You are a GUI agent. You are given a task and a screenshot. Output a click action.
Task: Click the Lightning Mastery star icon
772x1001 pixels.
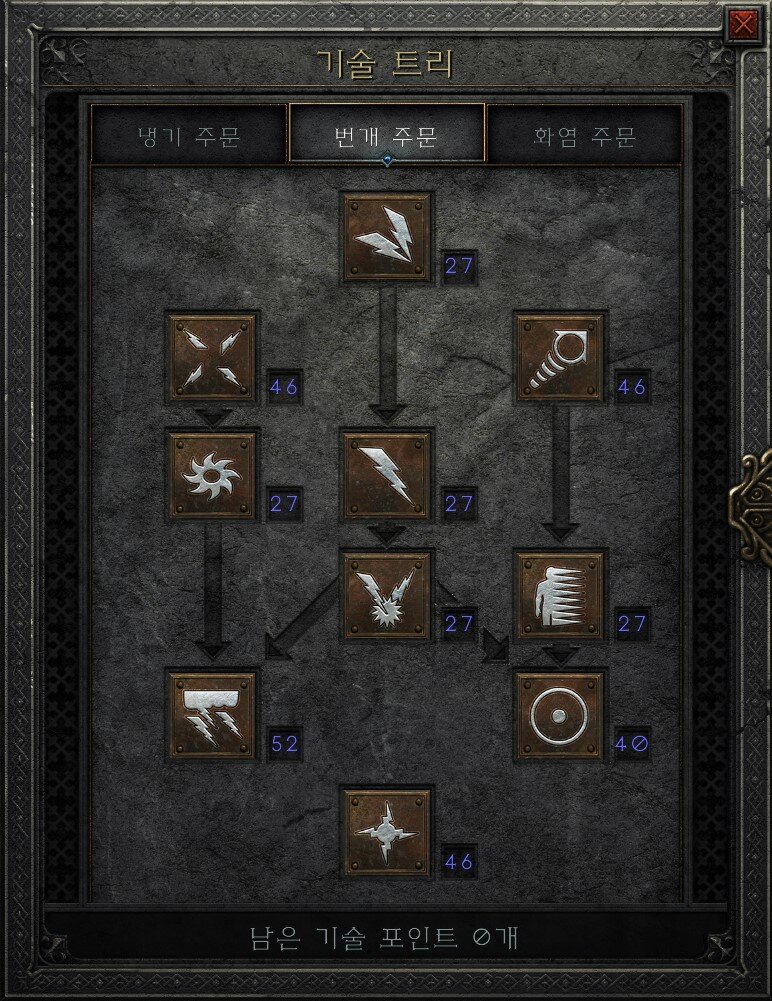387,833
